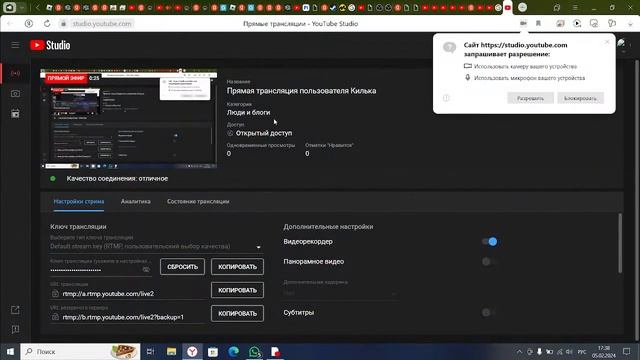Switch to the Аналитика tab

coord(136,202)
